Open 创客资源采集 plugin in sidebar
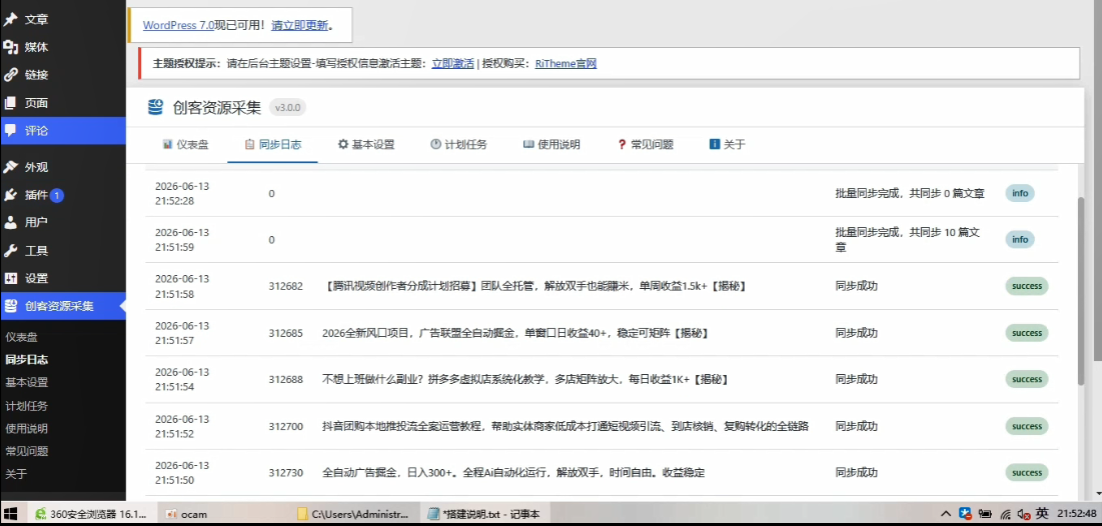The width and height of the screenshot is (1102, 526). pos(63,306)
